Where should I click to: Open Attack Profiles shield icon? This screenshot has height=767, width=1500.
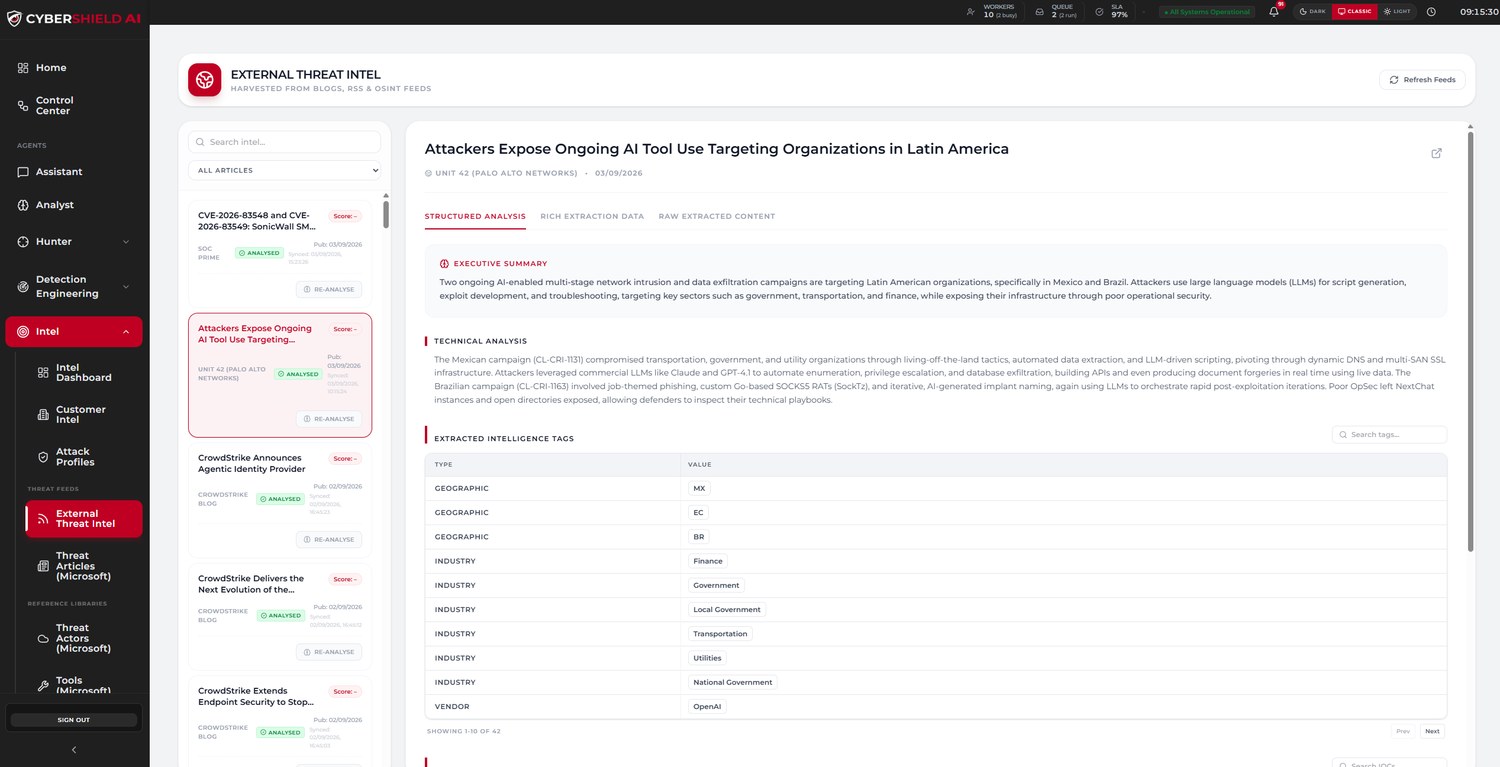coord(43,457)
